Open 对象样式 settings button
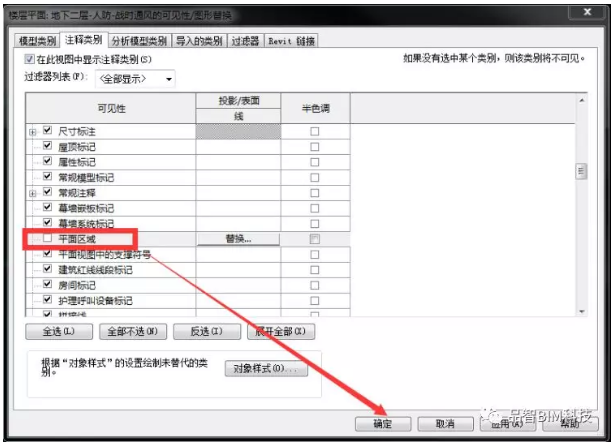Viewport: 616px width, 448px height. (x=265, y=369)
